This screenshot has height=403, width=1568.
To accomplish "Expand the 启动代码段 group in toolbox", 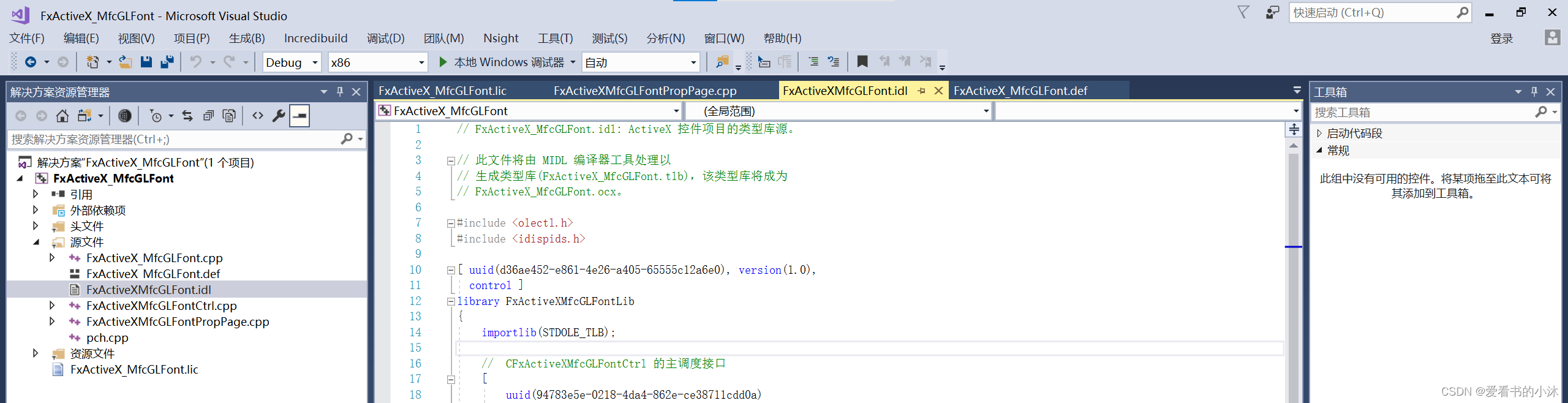I will 1319,133.
